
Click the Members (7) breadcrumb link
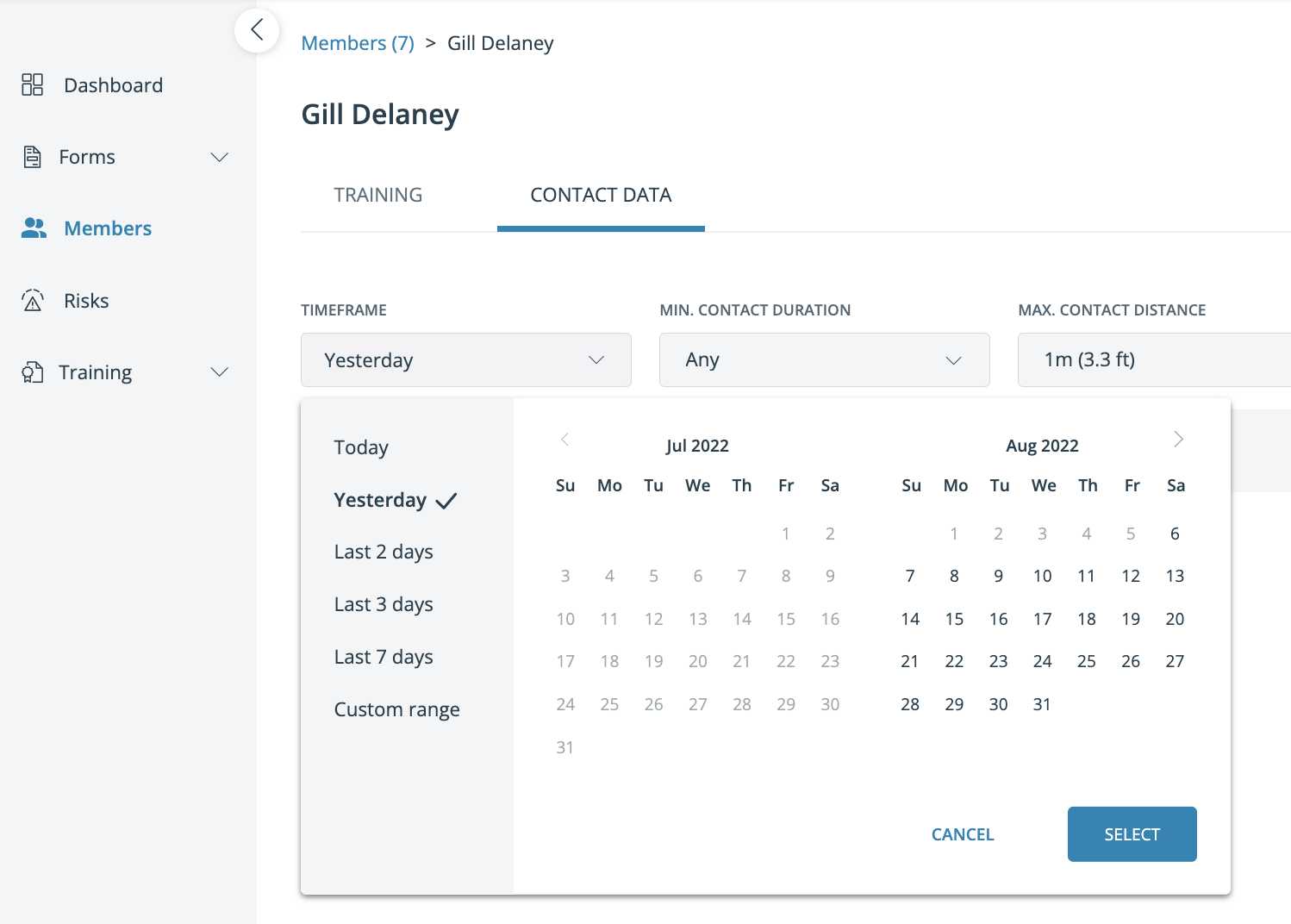(x=358, y=43)
